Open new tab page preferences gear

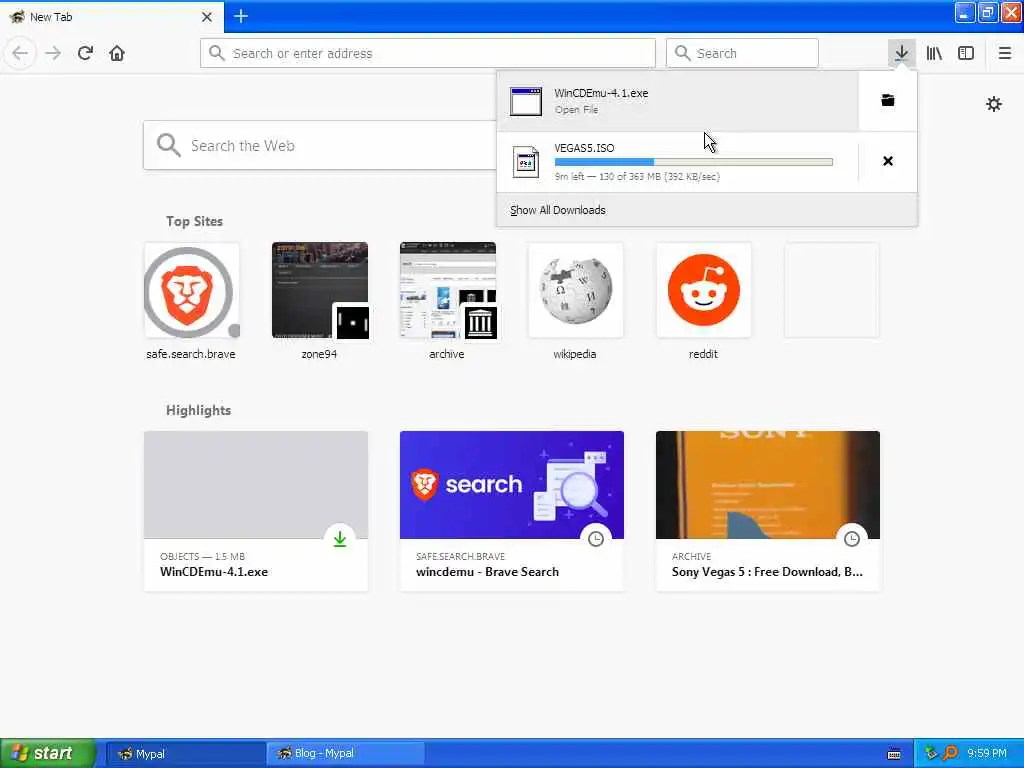pyautogui.click(x=994, y=104)
